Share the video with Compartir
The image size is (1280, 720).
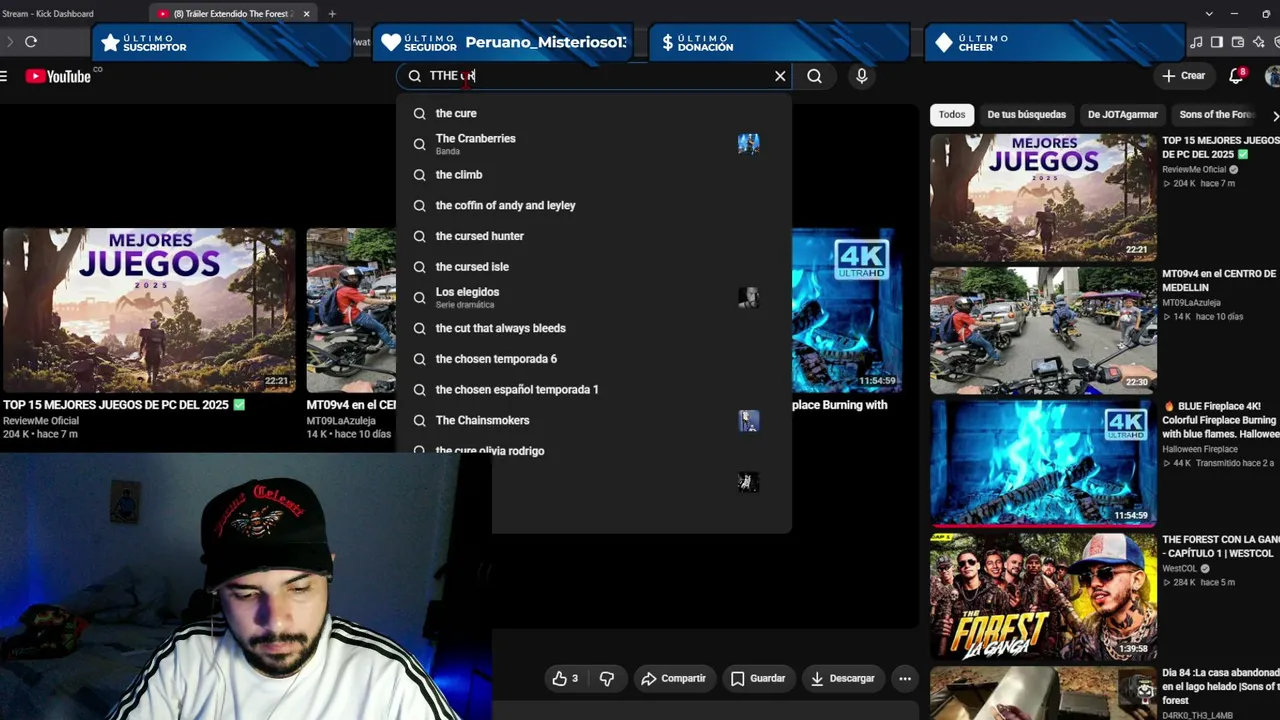(673, 678)
